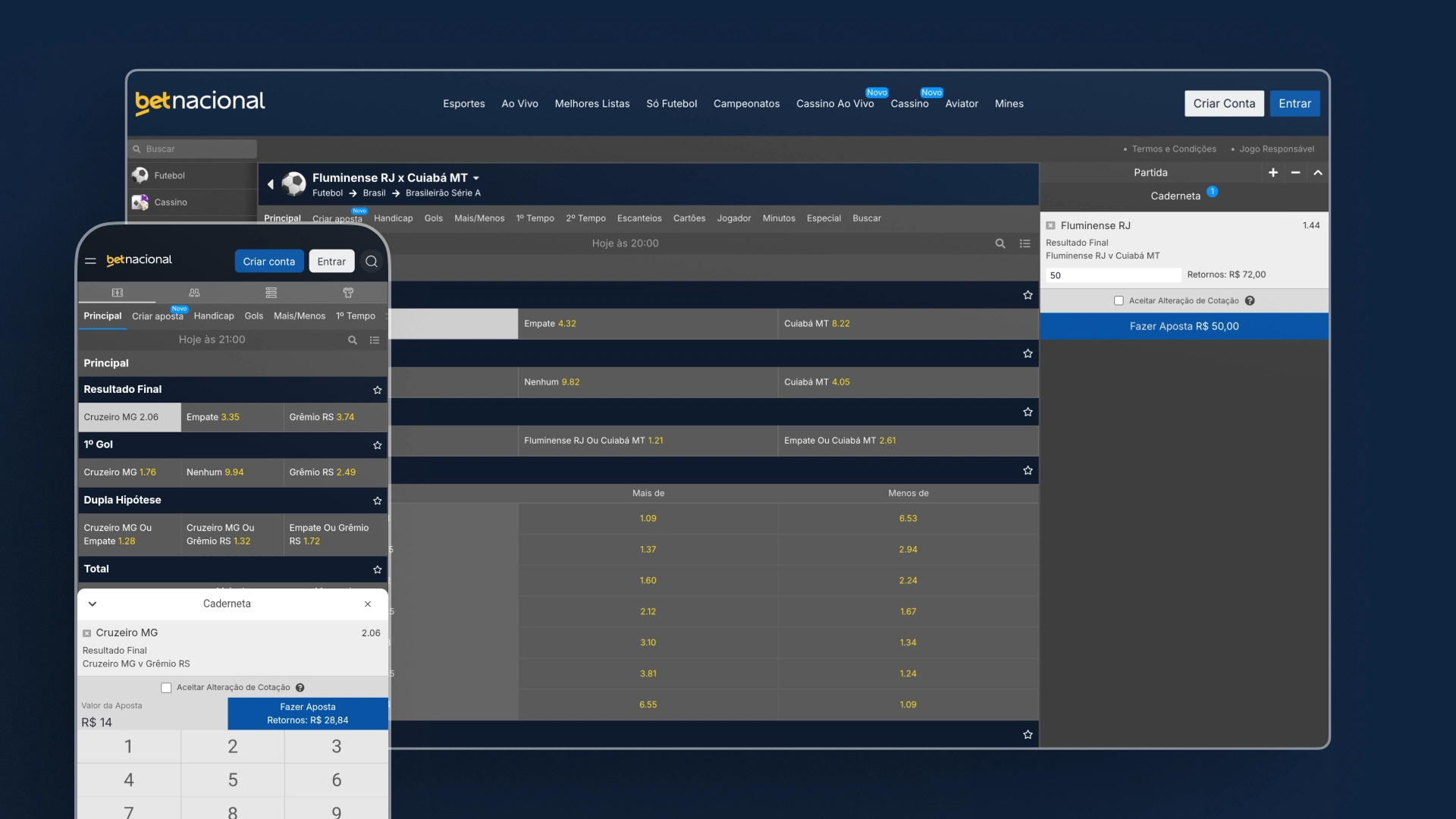Screen dimensions: 1456x819
Task: Switch to mobile Mais/Menos tab
Action: coord(300,316)
